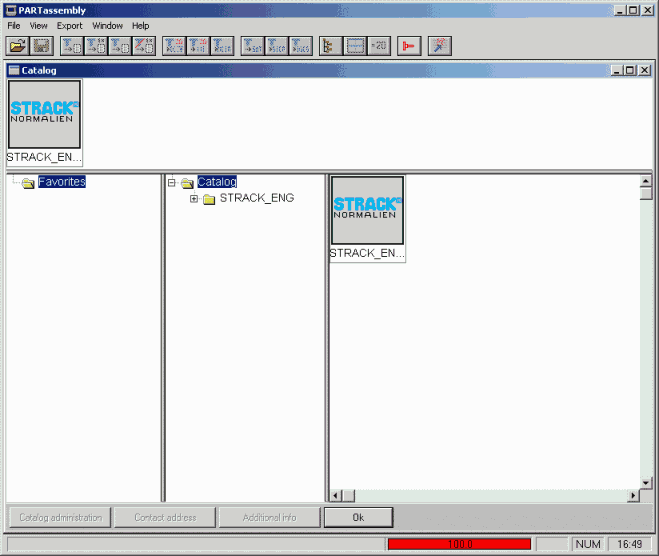This screenshot has height=556, width=659.
Task: Close the PARTassembly main window
Action: click(x=648, y=10)
